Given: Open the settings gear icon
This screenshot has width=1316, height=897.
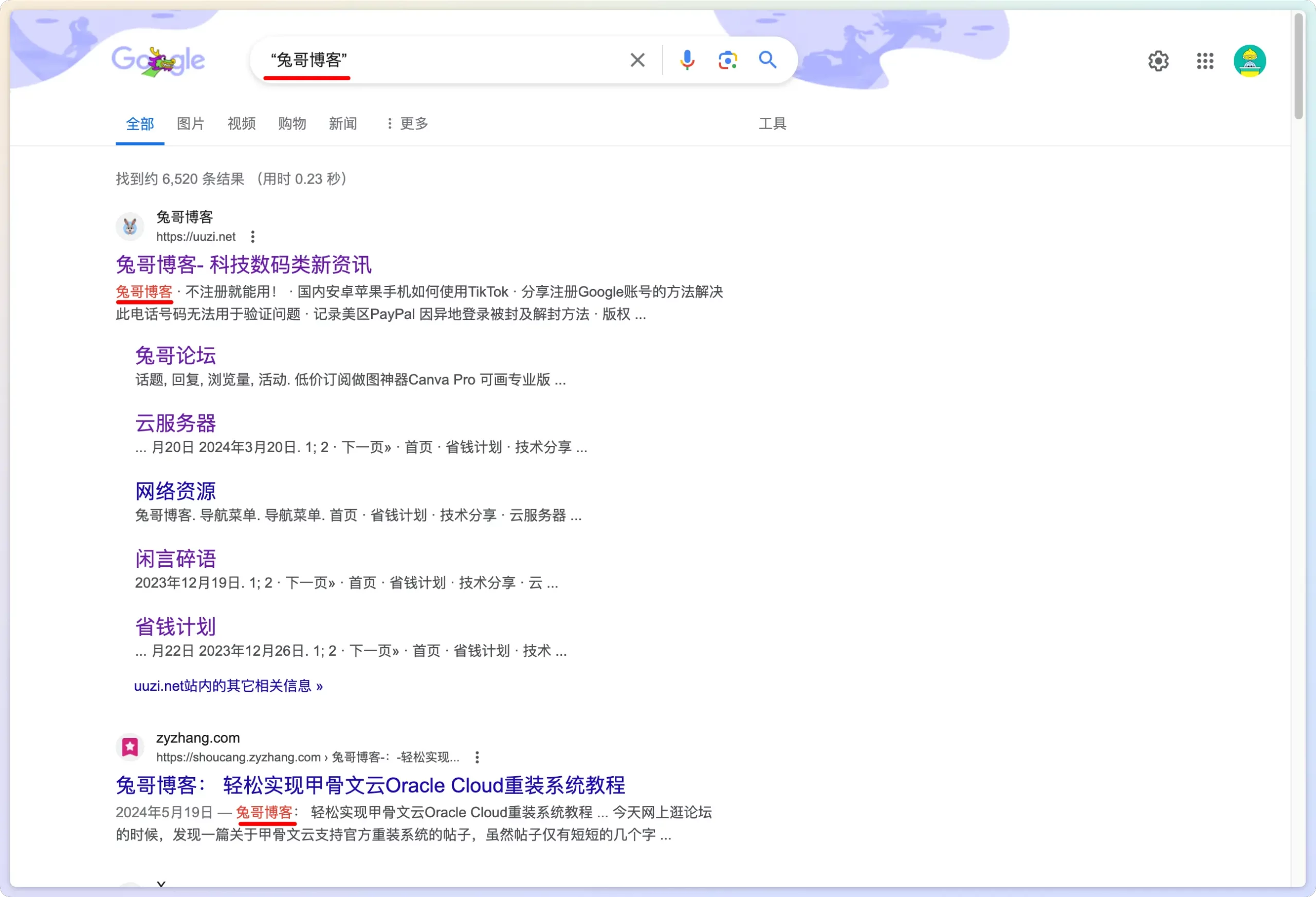Looking at the screenshot, I should (x=1158, y=61).
